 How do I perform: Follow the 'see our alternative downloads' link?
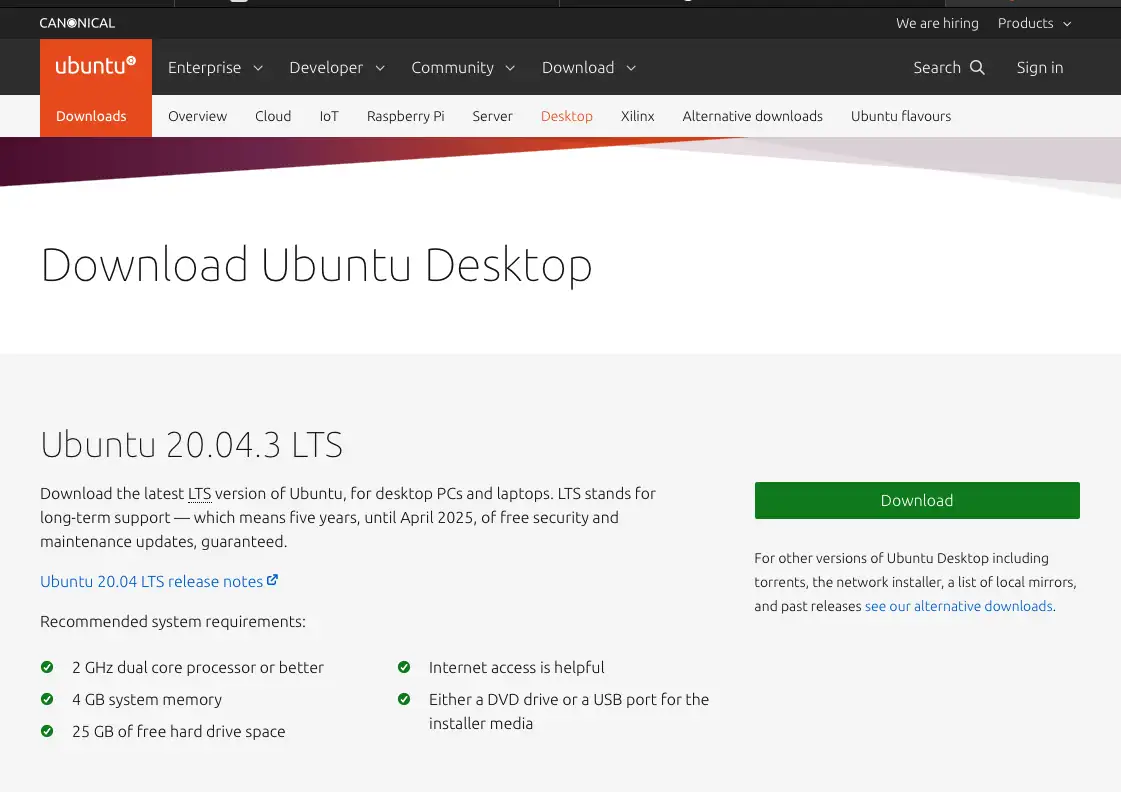coord(959,606)
